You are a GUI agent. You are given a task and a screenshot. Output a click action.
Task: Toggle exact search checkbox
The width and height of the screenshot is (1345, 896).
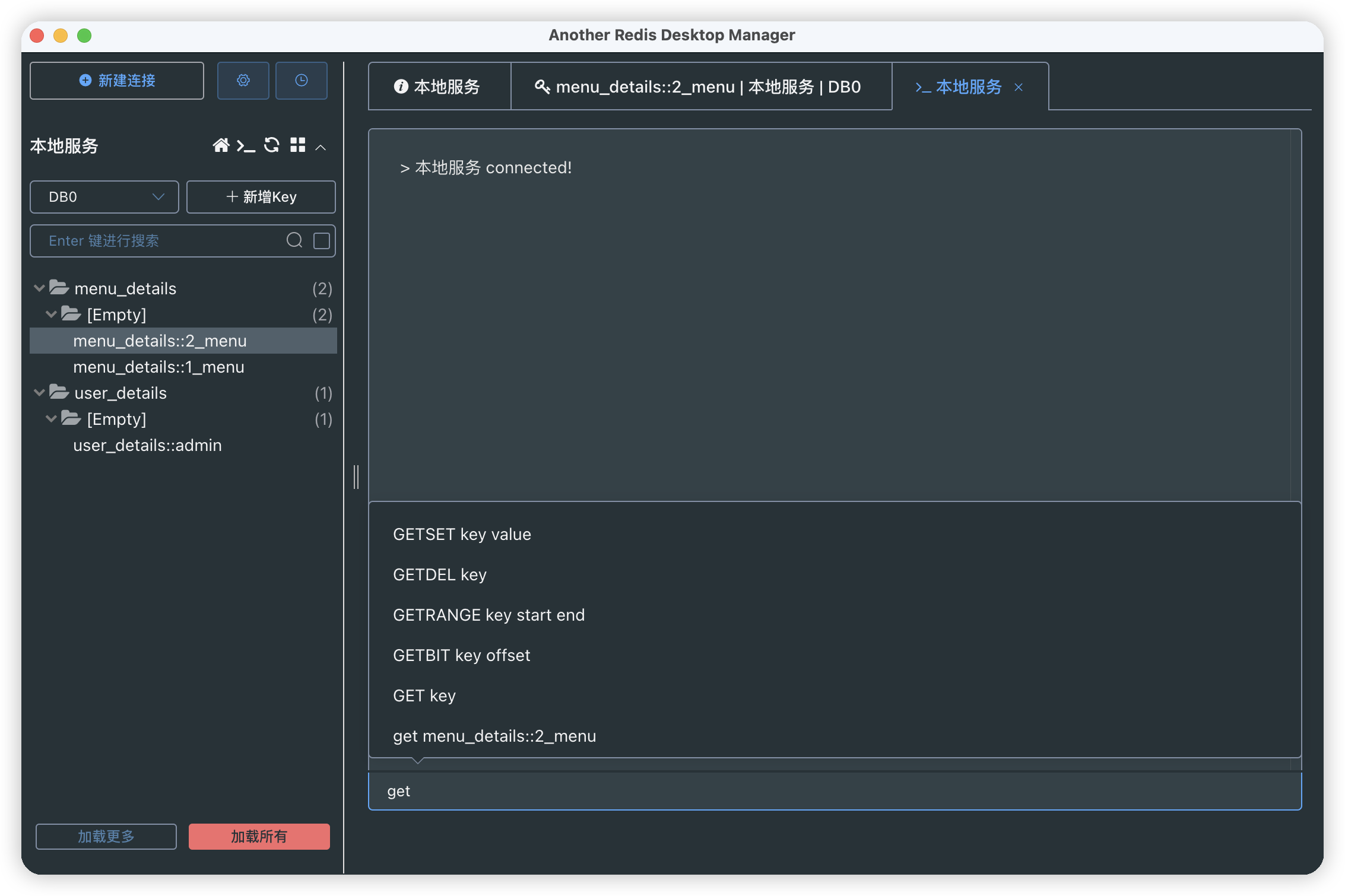pyautogui.click(x=321, y=240)
